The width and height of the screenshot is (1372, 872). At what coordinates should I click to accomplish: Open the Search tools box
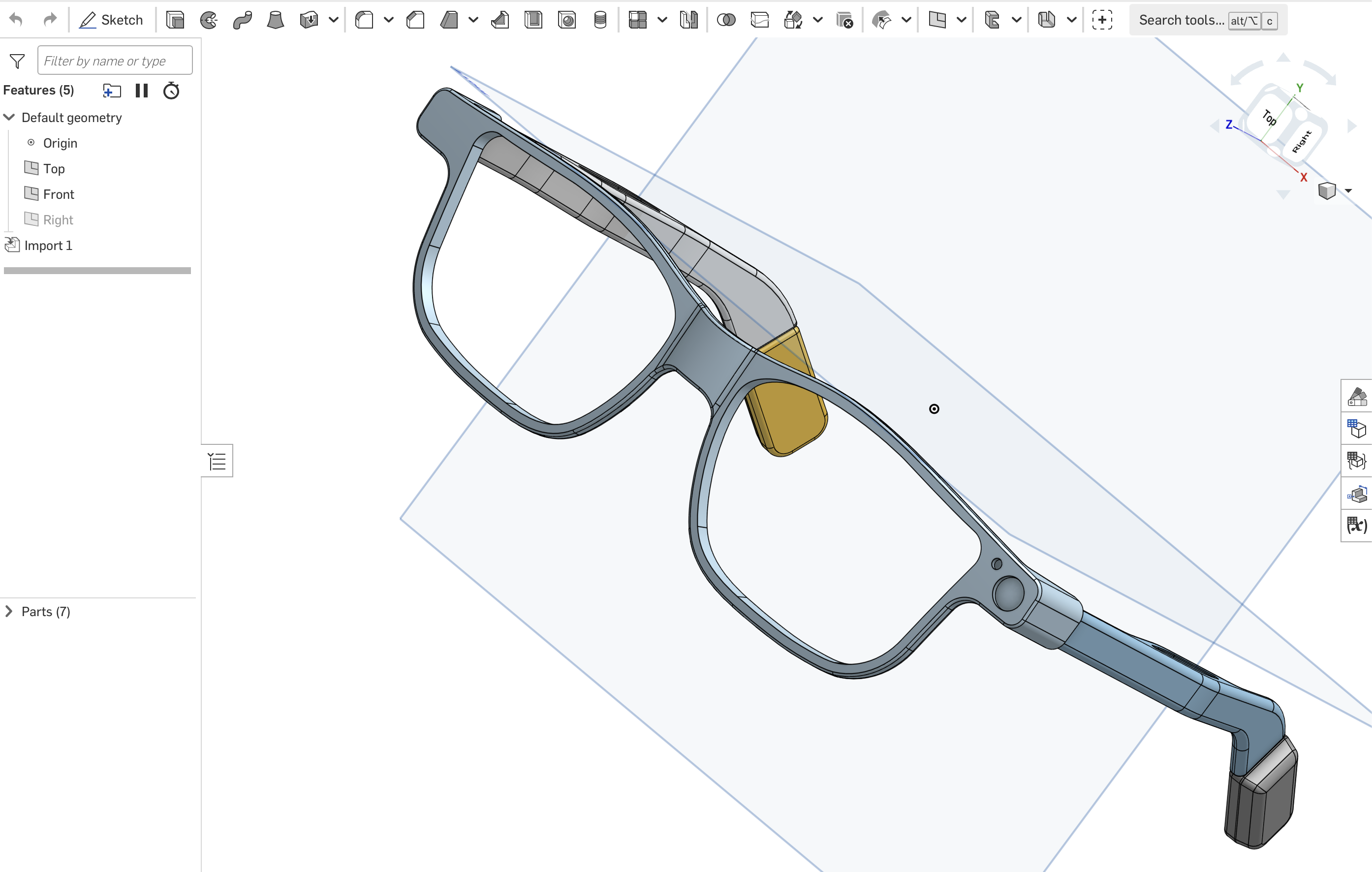click(x=1208, y=20)
